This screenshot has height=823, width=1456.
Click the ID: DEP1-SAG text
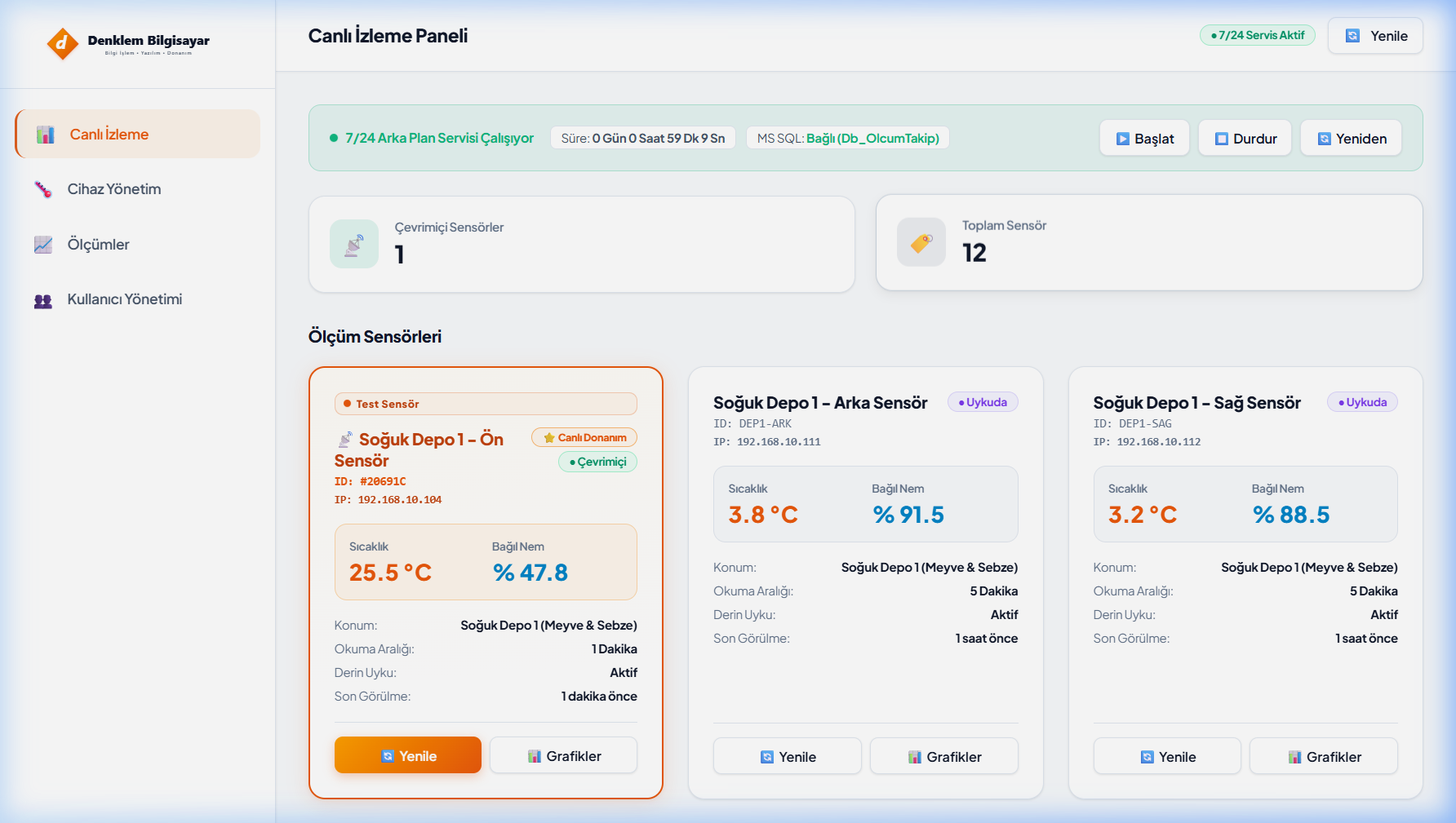coord(1133,423)
